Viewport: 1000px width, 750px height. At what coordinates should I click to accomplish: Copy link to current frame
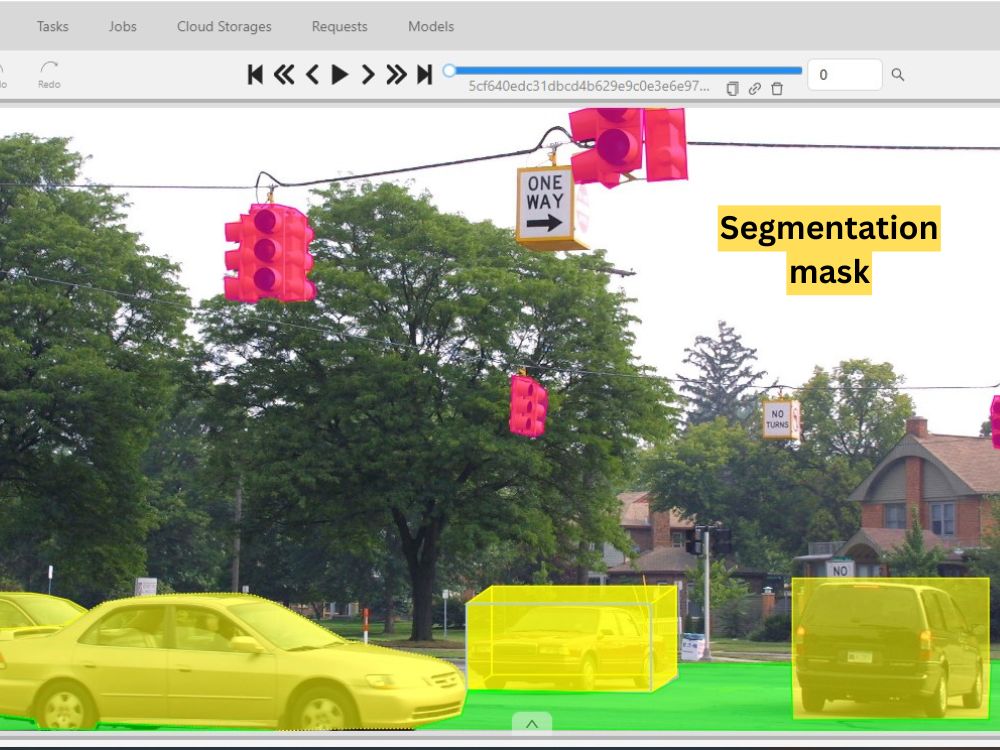click(x=754, y=89)
